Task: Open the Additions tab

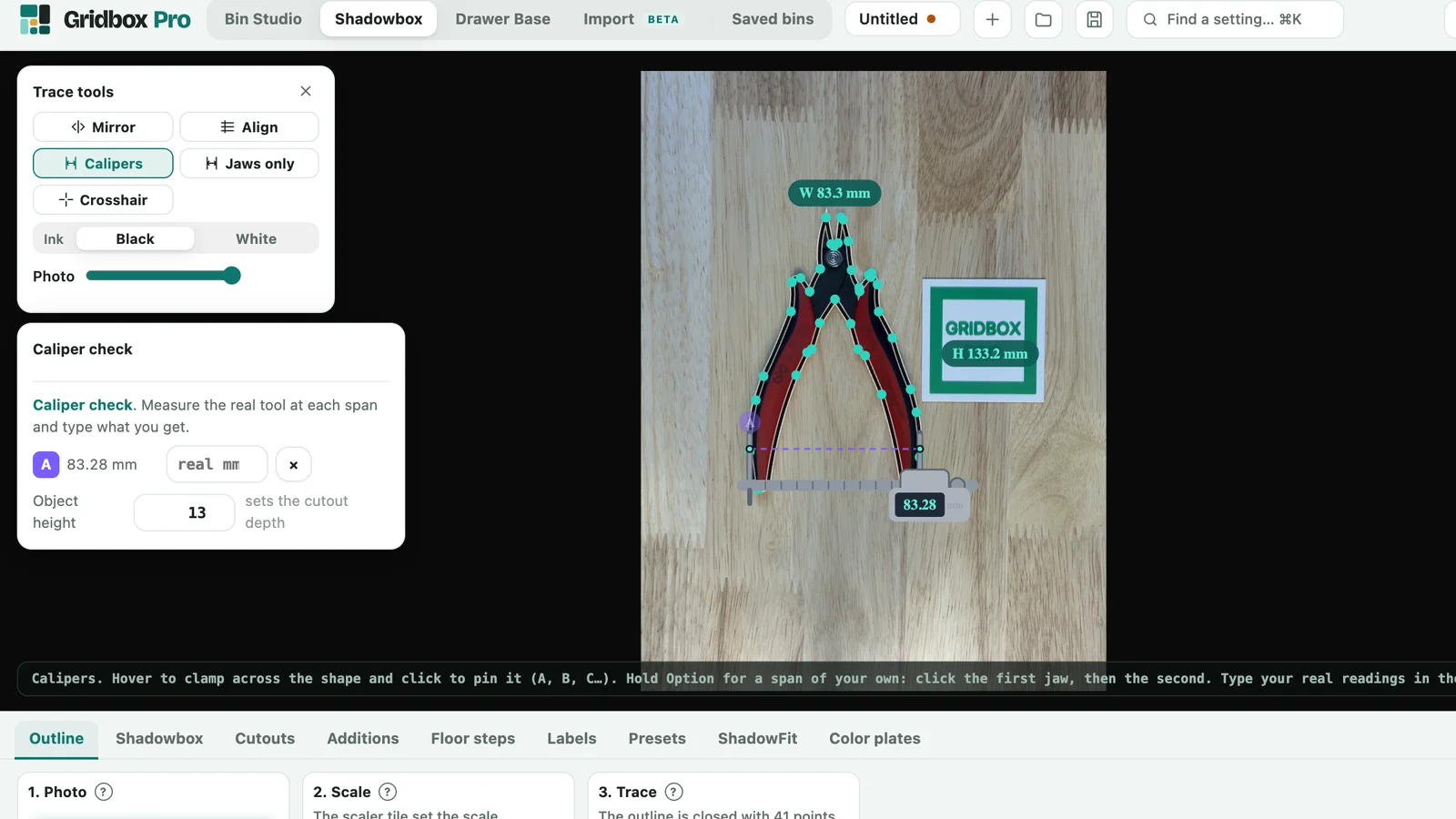Action: point(363,738)
